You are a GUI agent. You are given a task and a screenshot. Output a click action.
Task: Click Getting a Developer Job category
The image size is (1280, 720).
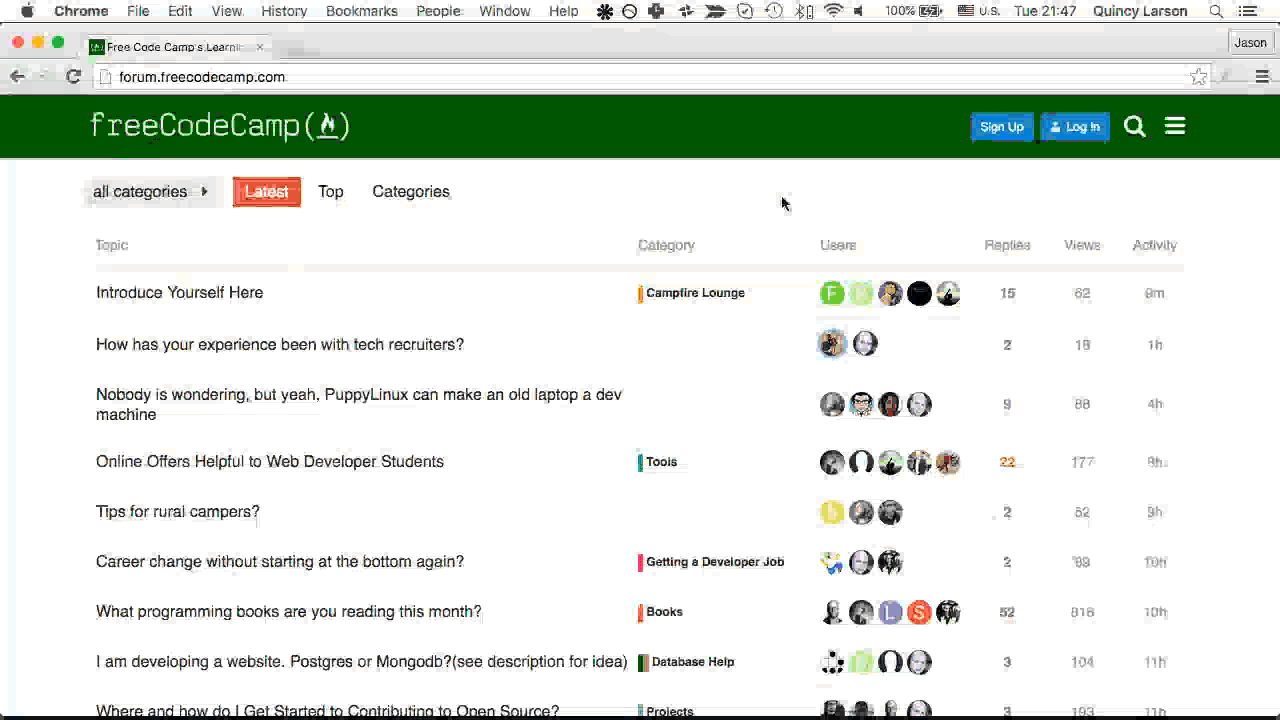click(711, 562)
